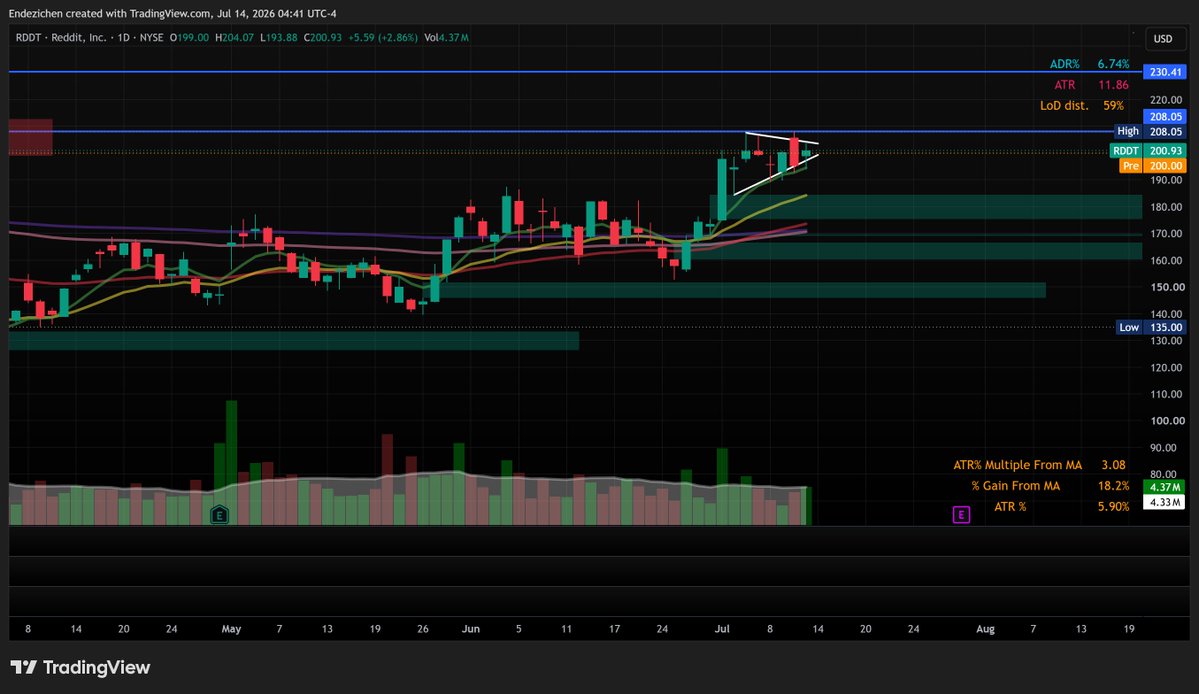Click the topmost blue 208.05 price label

click(x=1165, y=116)
